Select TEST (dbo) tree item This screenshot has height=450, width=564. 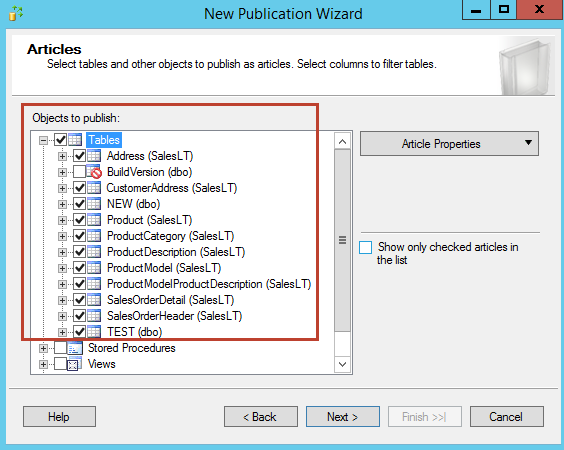135,332
